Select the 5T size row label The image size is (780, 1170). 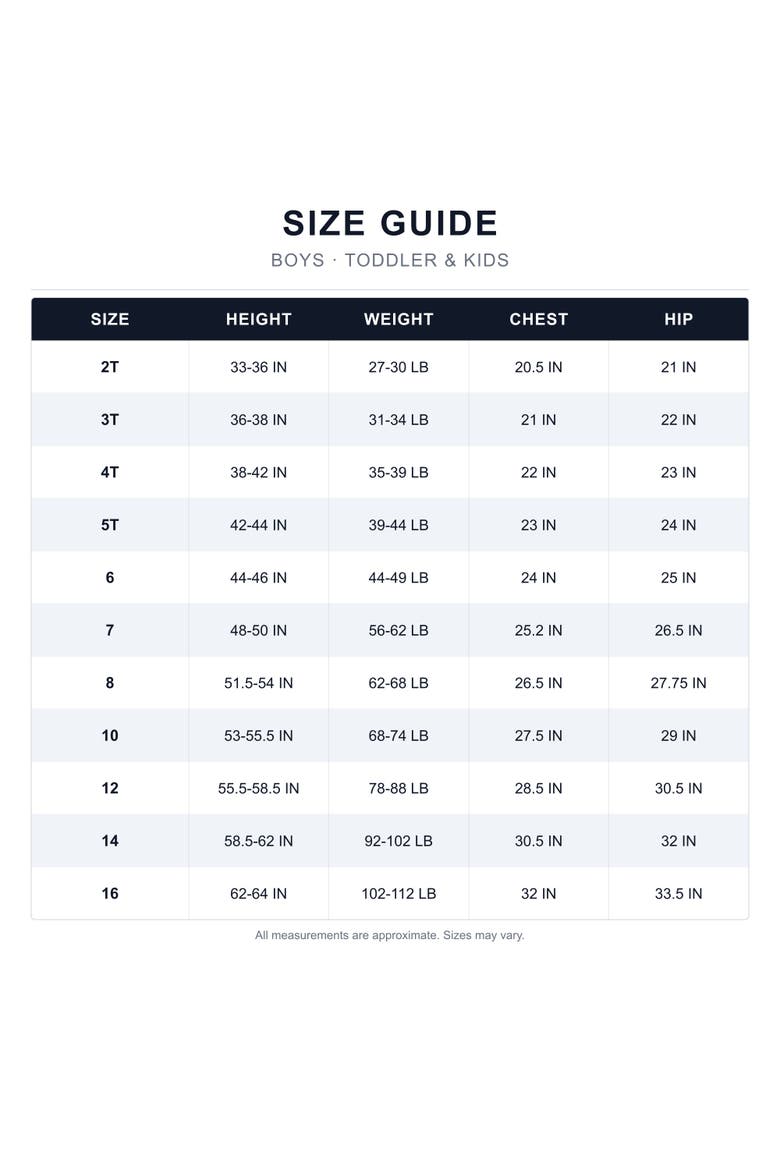[x=110, y=525]
